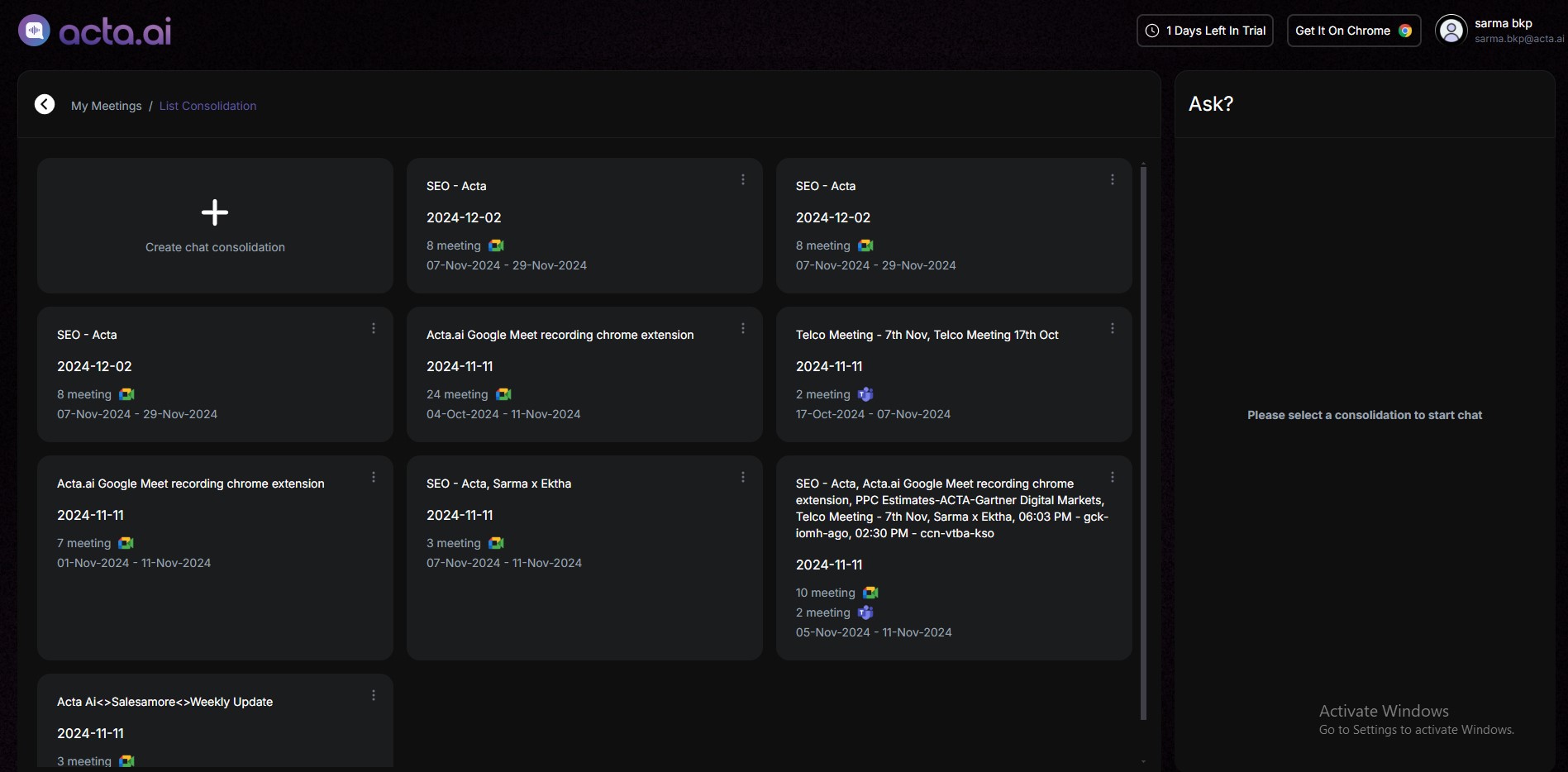Open options menu for 24 meeting extension card
The image size is (1568, 772).
coord(743,328)
